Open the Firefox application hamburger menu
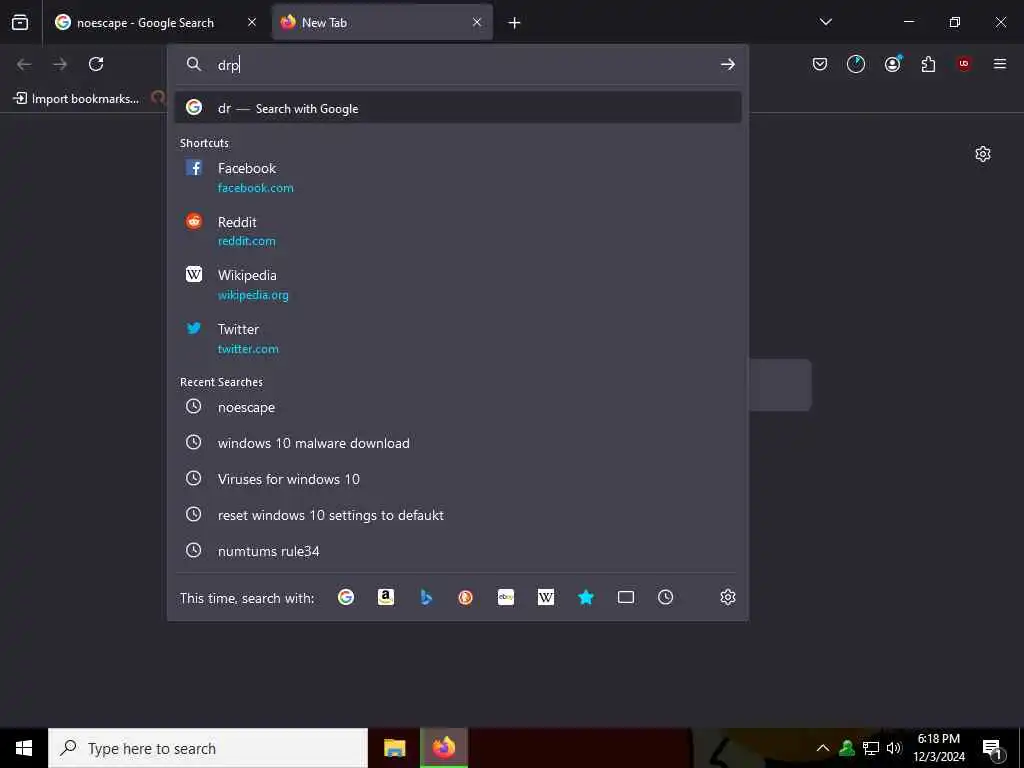Image resolution: width=1024 pixels, height=768 pixels. coord(1000,64)
